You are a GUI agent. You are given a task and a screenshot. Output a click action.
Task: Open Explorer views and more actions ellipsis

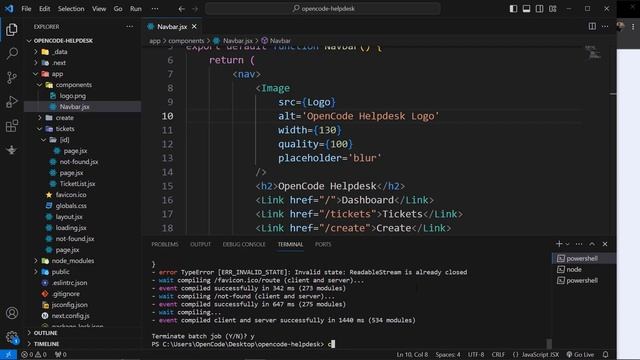[x=129, y=27]
